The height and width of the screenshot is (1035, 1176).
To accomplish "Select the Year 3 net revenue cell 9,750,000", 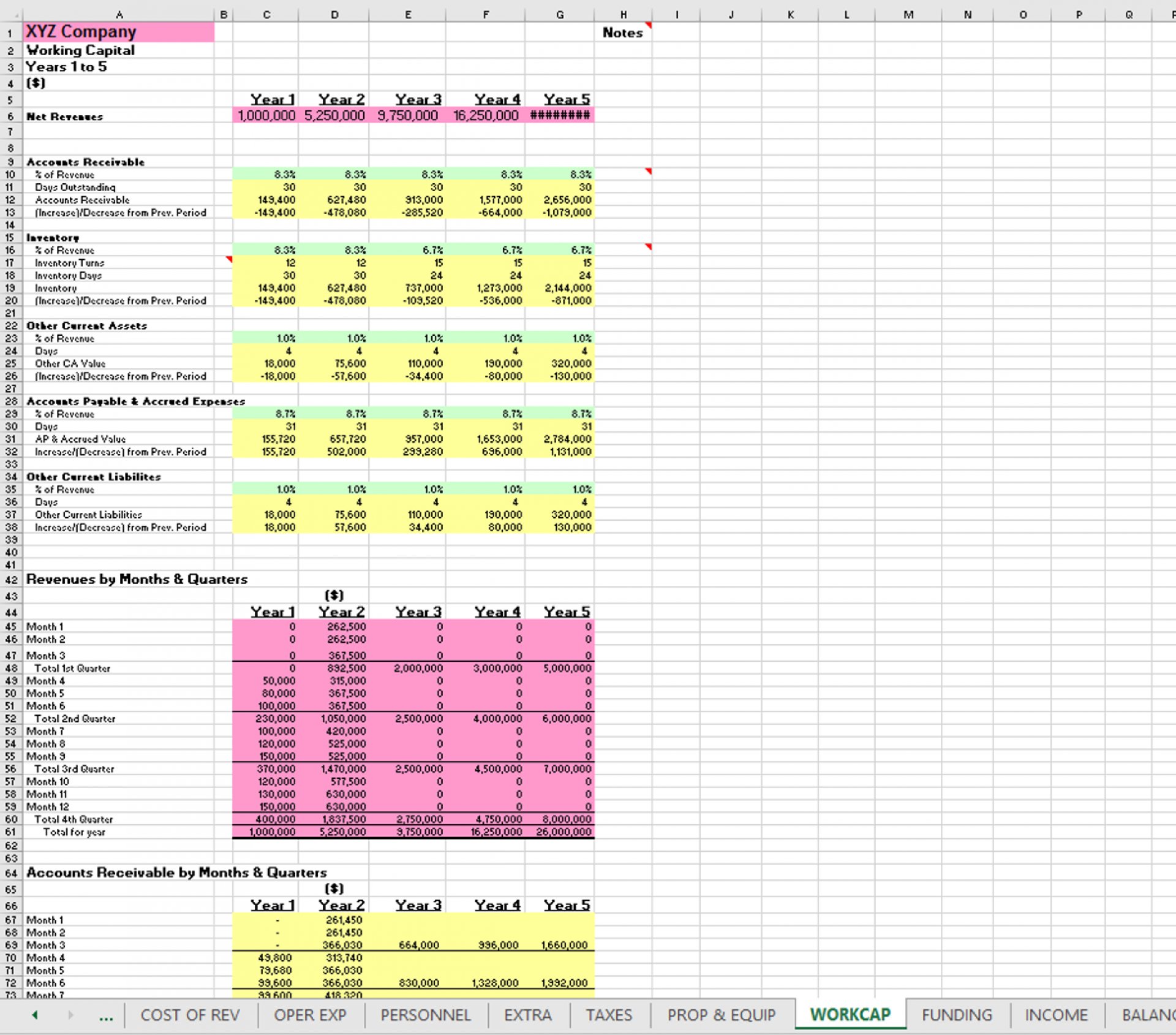I will click(407, 115).
